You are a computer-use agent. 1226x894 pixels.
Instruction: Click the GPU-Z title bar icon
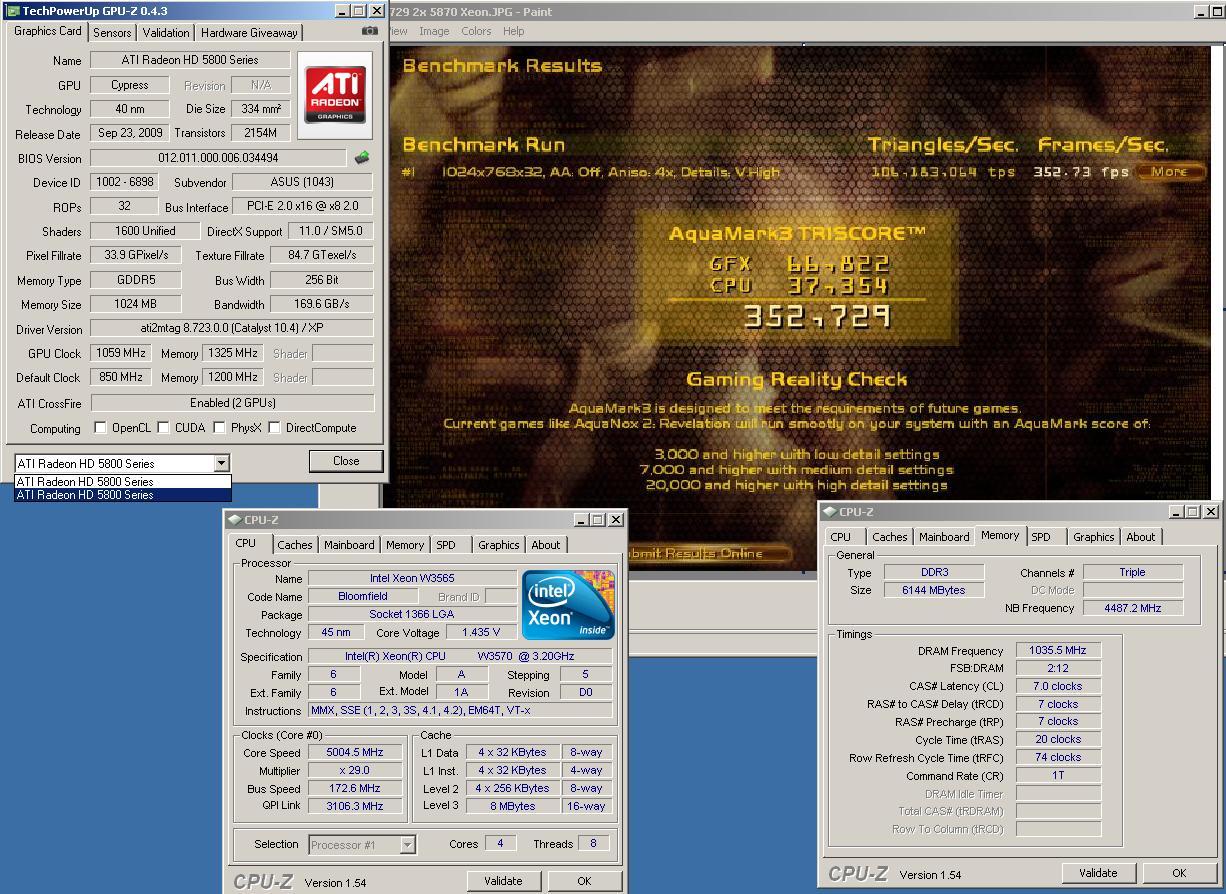tap(13, 11)
